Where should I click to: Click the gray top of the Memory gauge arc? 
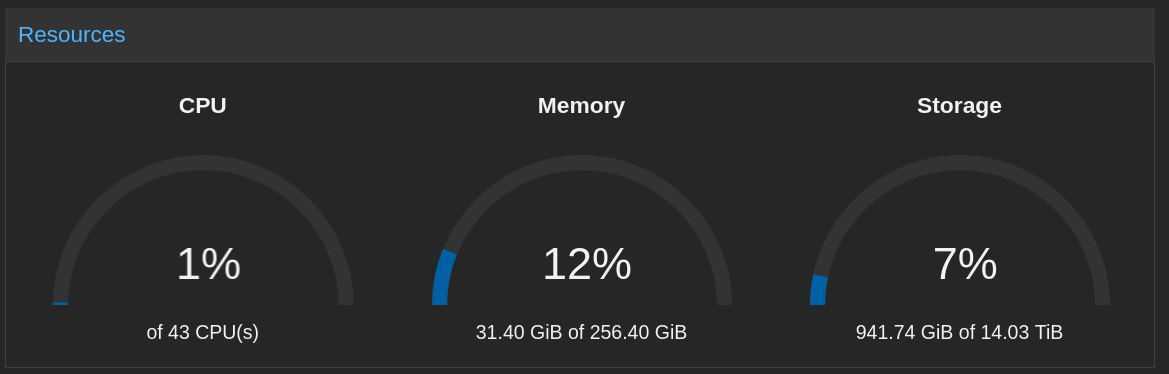coord(582,162)
